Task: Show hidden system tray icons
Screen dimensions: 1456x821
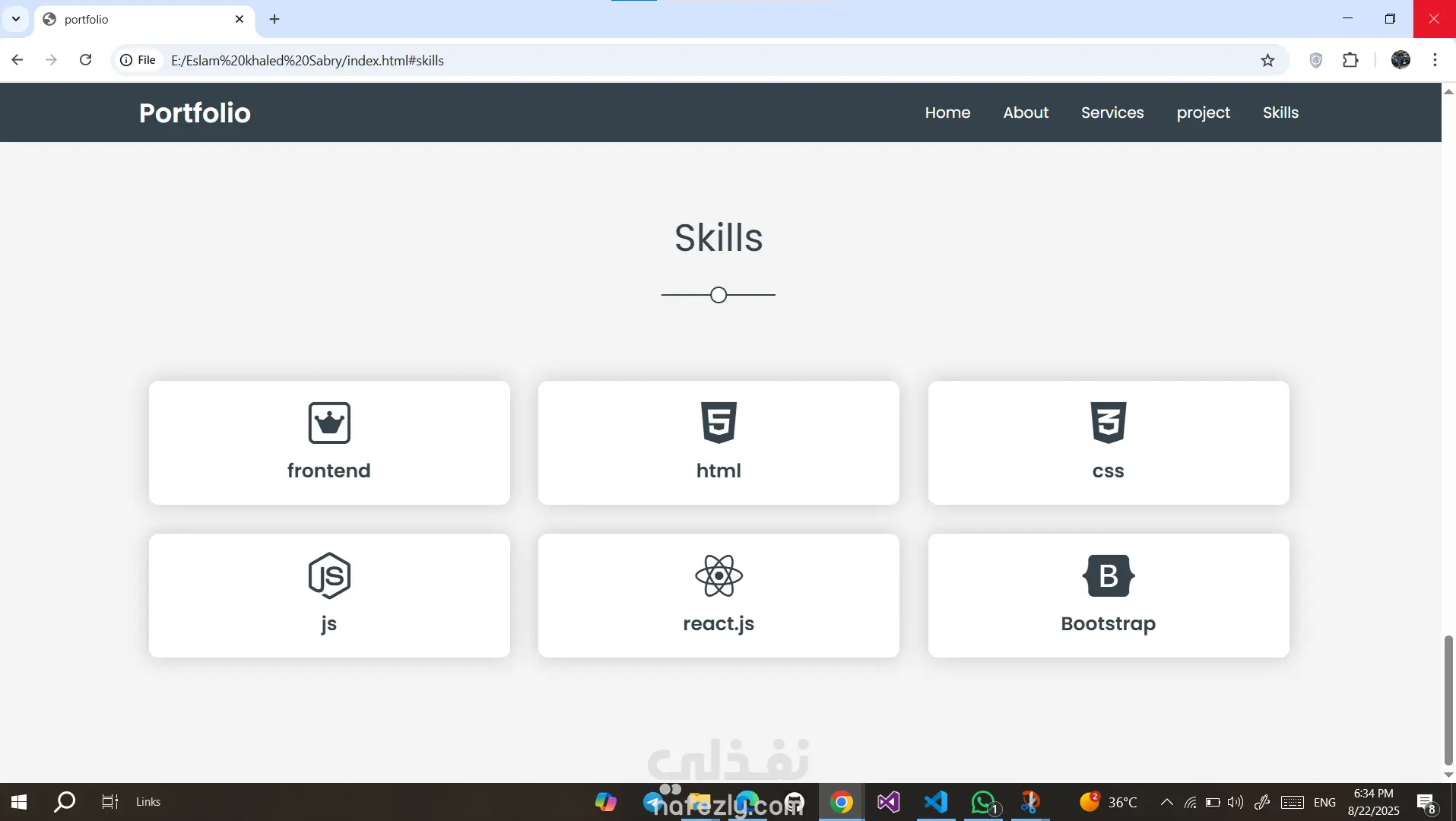Action: click(x=1167, y=802)
